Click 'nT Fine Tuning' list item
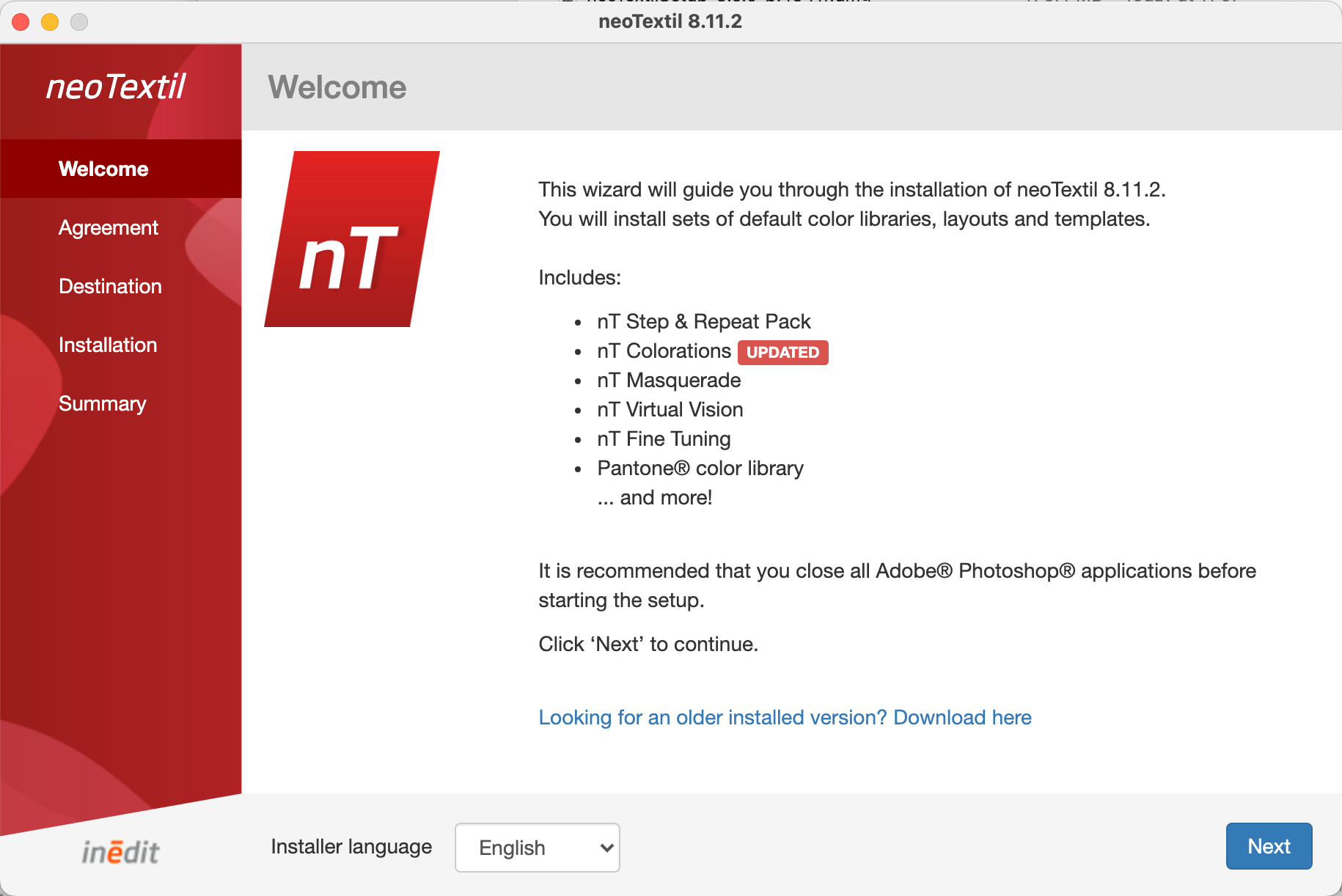 (664, 438)
